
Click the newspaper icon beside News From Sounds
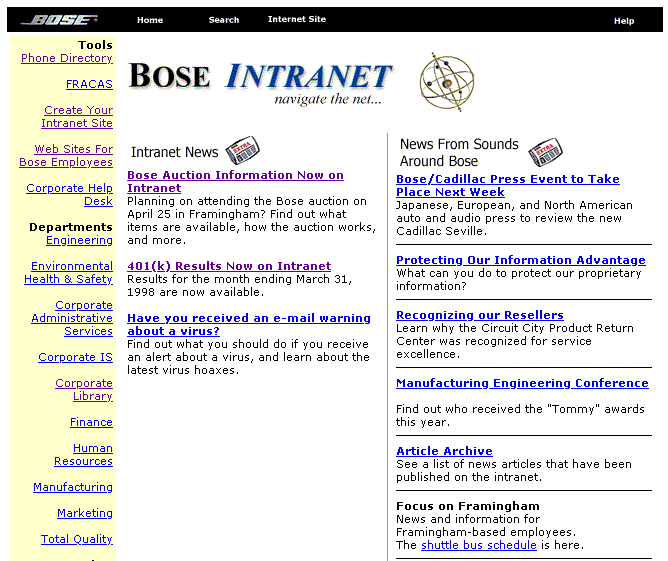(x=545, y=152)
